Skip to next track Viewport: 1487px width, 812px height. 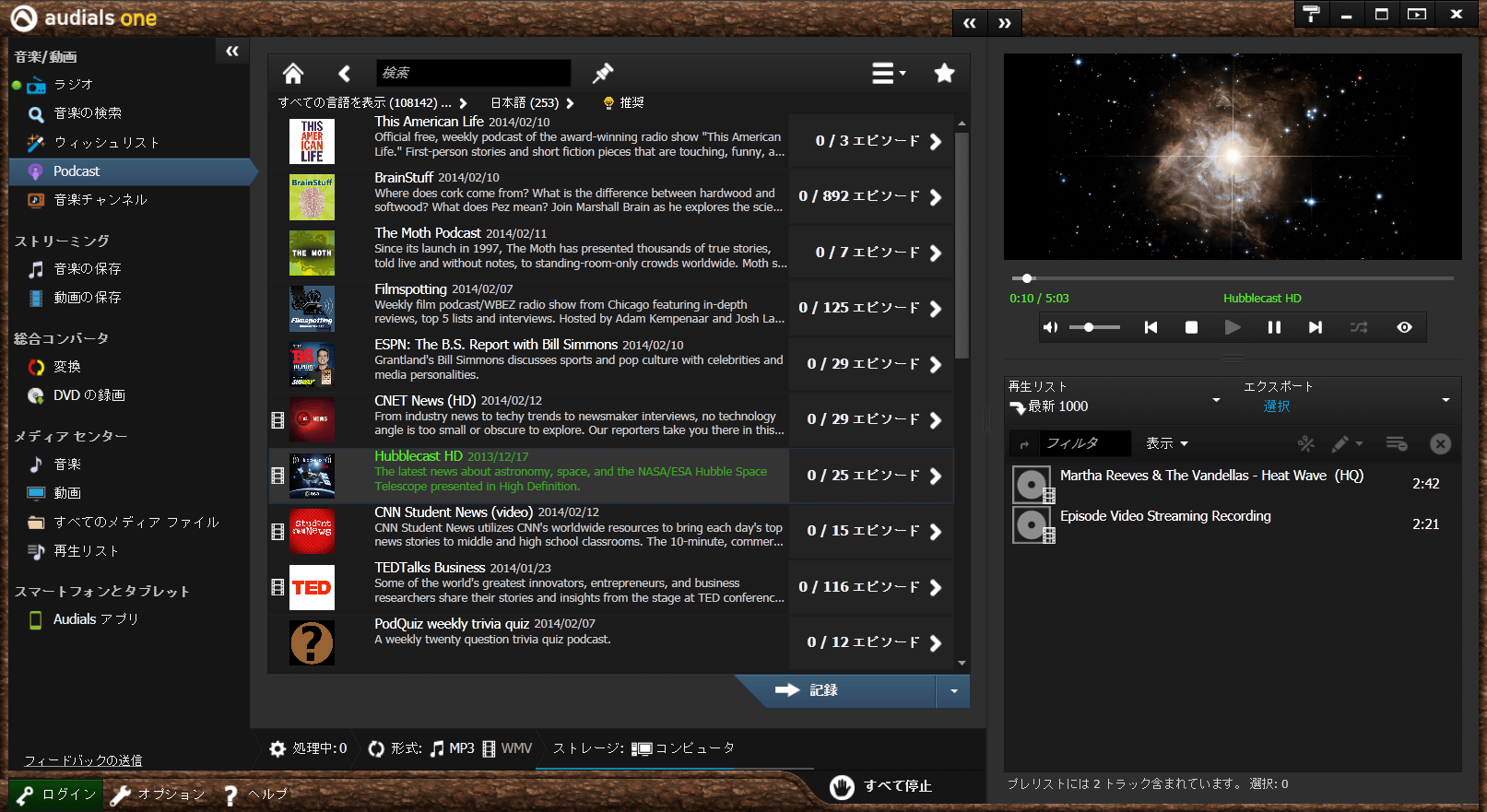(x=1316, y=327)
